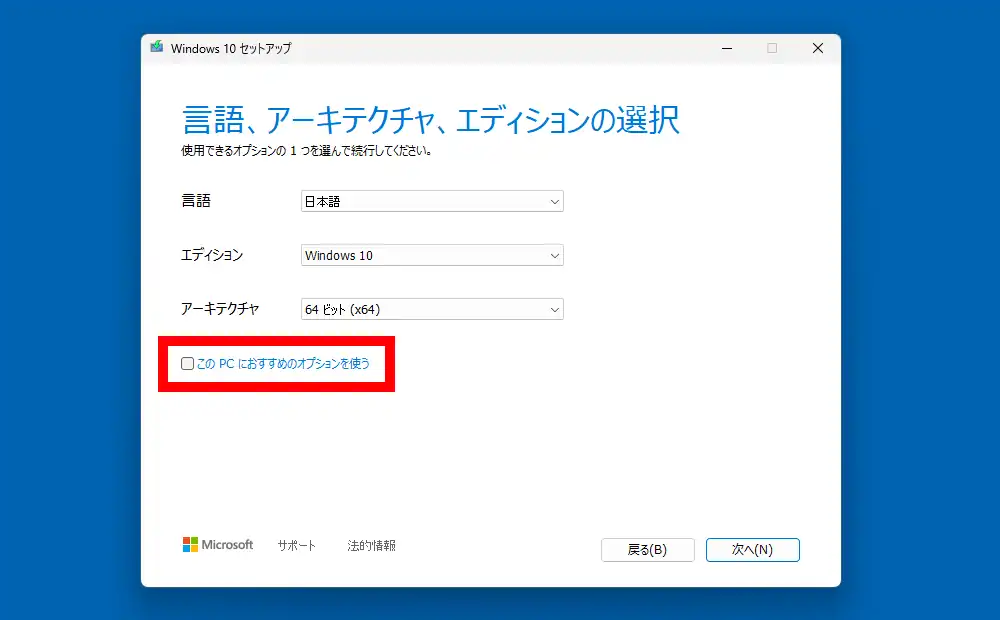Go back with the 戻る(B) button
Viewport: 1000px width, 620px height.
[647, 550]
